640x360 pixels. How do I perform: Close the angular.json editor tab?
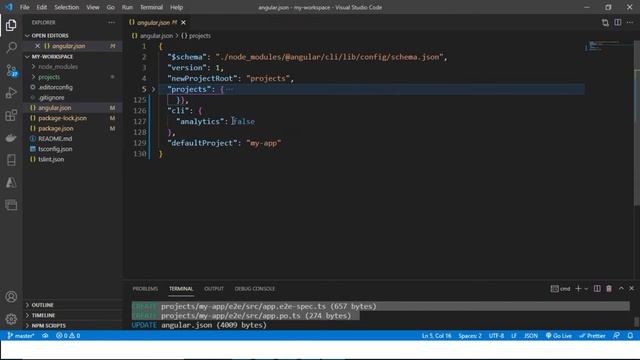coord(183,22)
